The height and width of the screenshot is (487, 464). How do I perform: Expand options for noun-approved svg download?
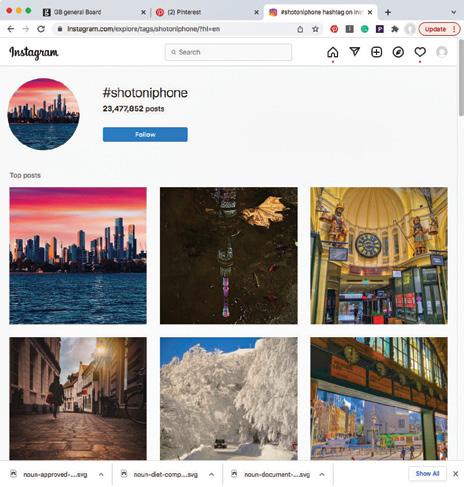[x=101, y=474]
